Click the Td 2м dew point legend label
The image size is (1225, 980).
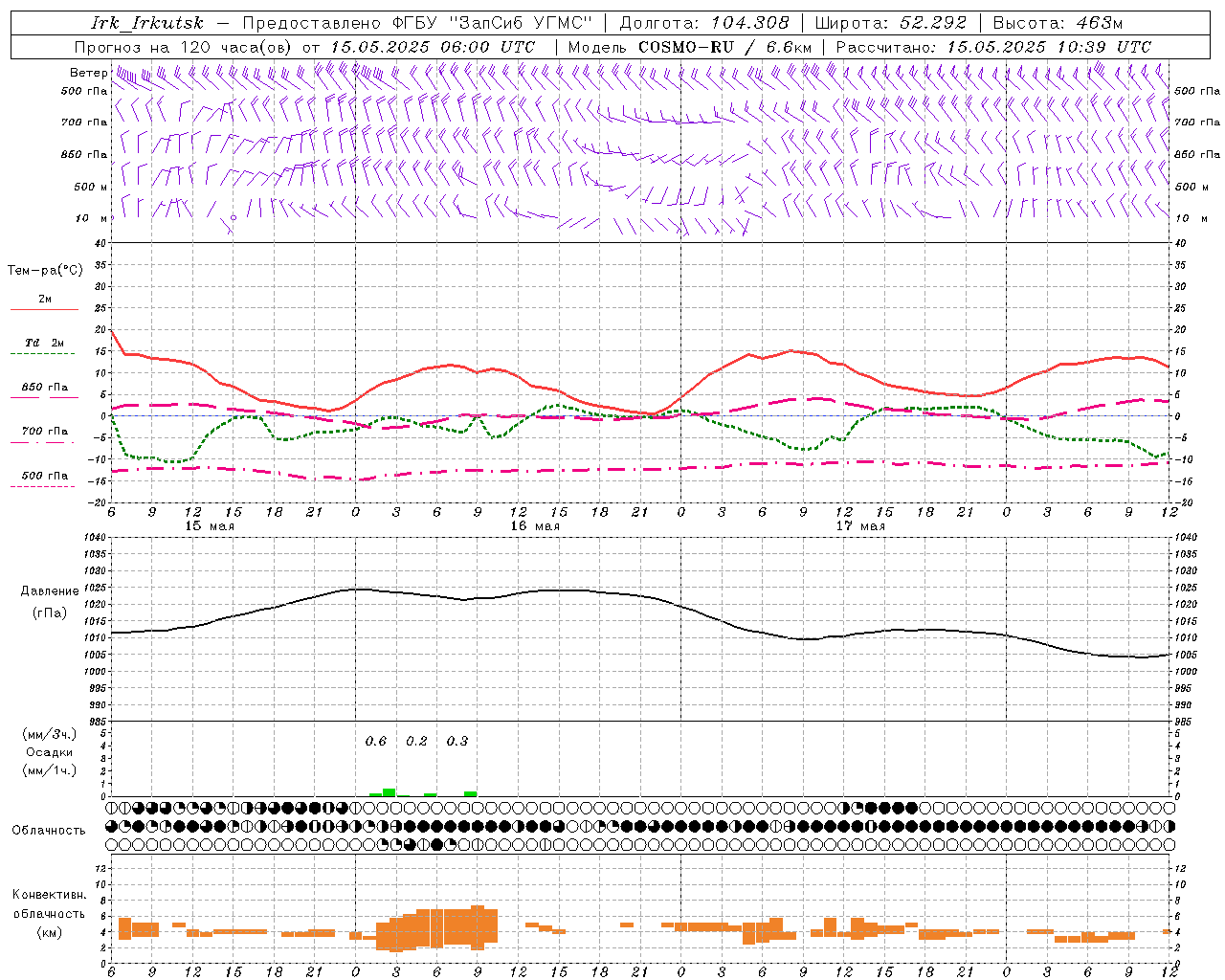44,343
